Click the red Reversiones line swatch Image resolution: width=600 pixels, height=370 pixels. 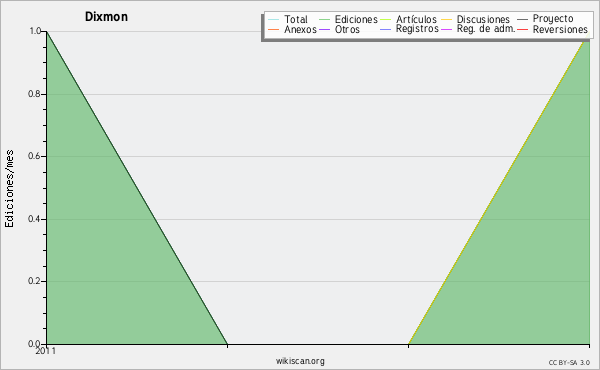(522, 29)
